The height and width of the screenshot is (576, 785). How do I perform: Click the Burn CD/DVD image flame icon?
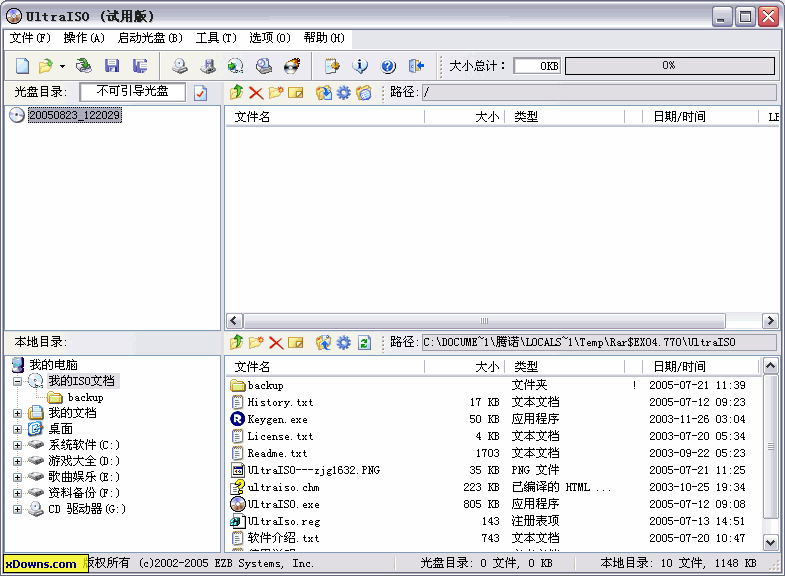click(292, 66)
